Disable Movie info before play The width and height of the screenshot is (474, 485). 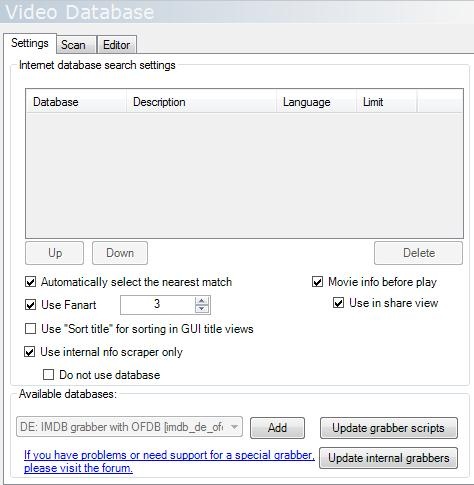click(317, 282)
